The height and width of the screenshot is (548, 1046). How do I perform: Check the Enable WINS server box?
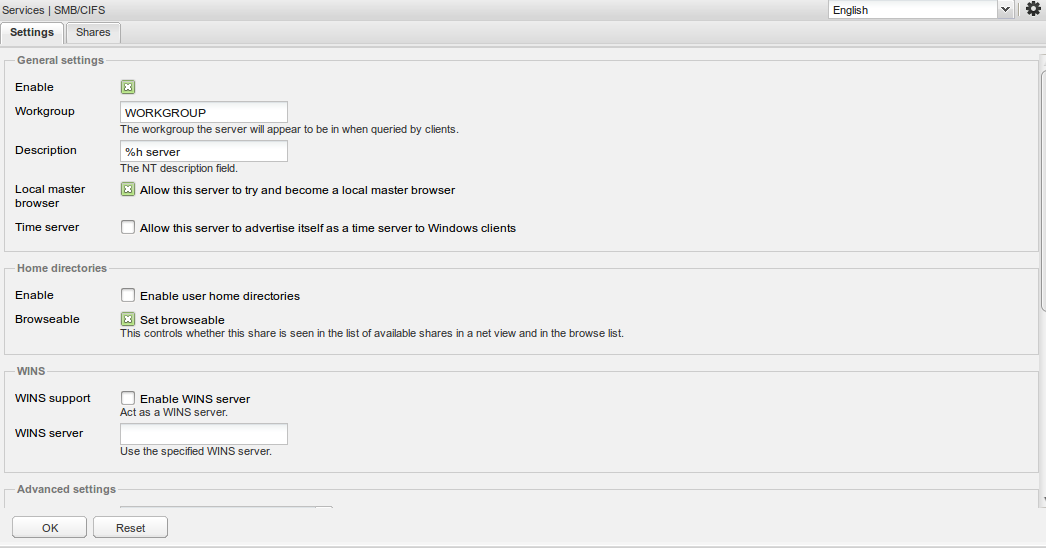click(x=128, y=398)
